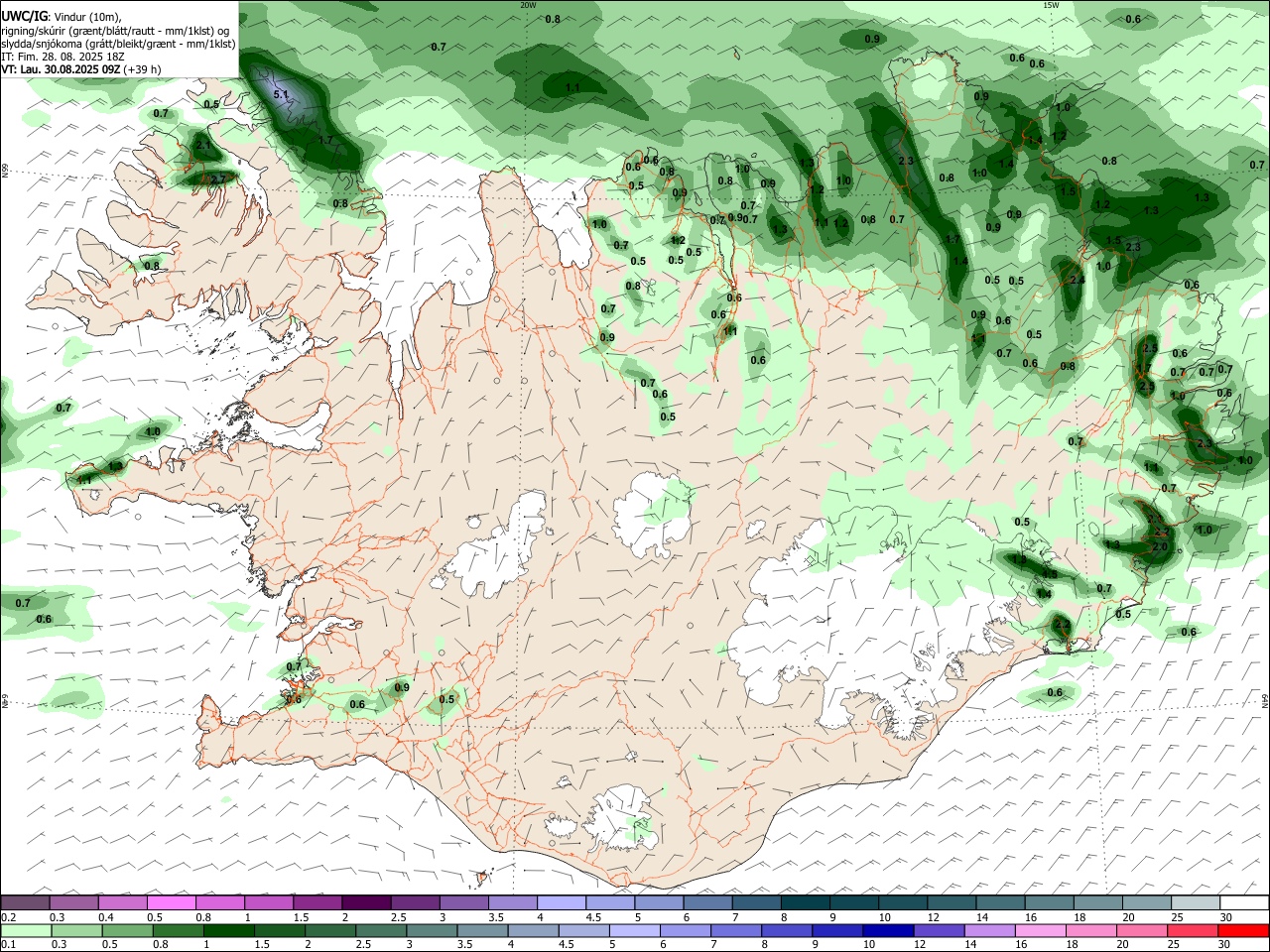Pick the lavender swatch marked 4 in the snow legend

click(562, 902)
